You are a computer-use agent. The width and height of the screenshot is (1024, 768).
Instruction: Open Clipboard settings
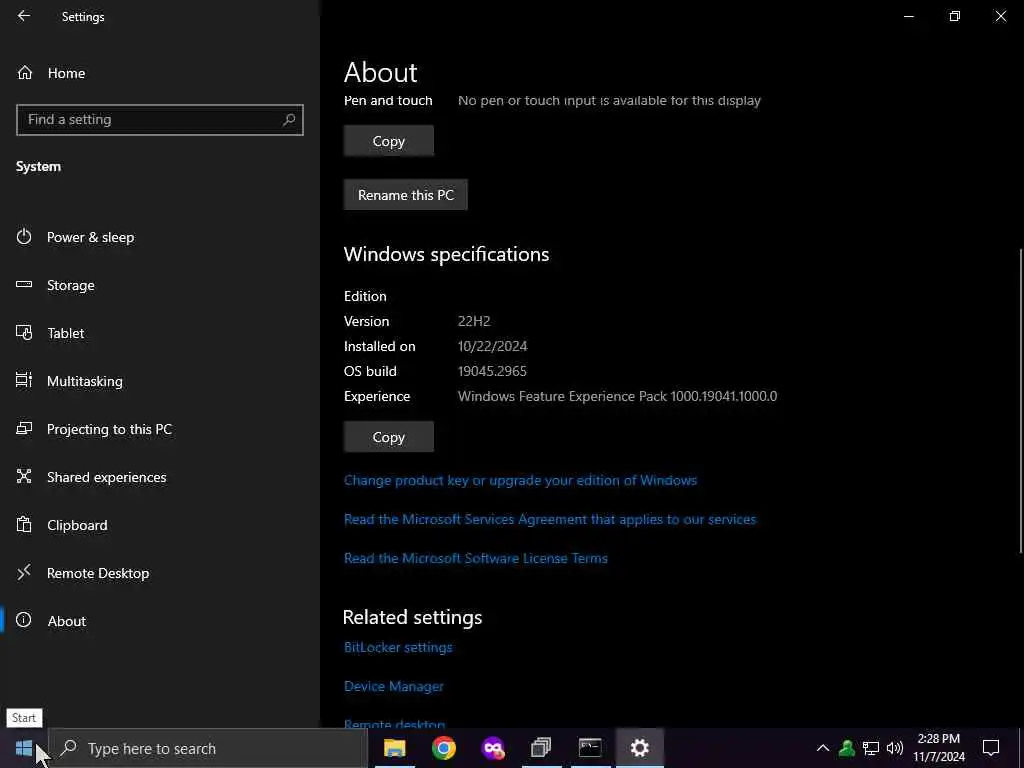coord(77,525)
